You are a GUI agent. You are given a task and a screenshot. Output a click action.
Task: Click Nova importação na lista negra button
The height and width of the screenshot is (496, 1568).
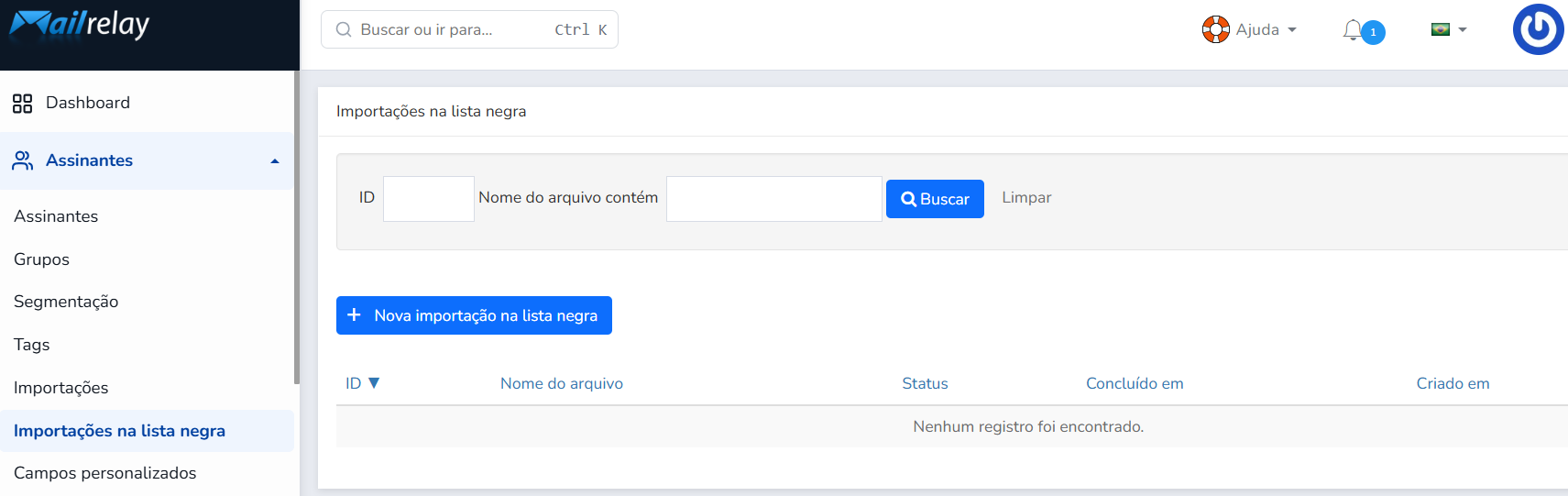474,315
